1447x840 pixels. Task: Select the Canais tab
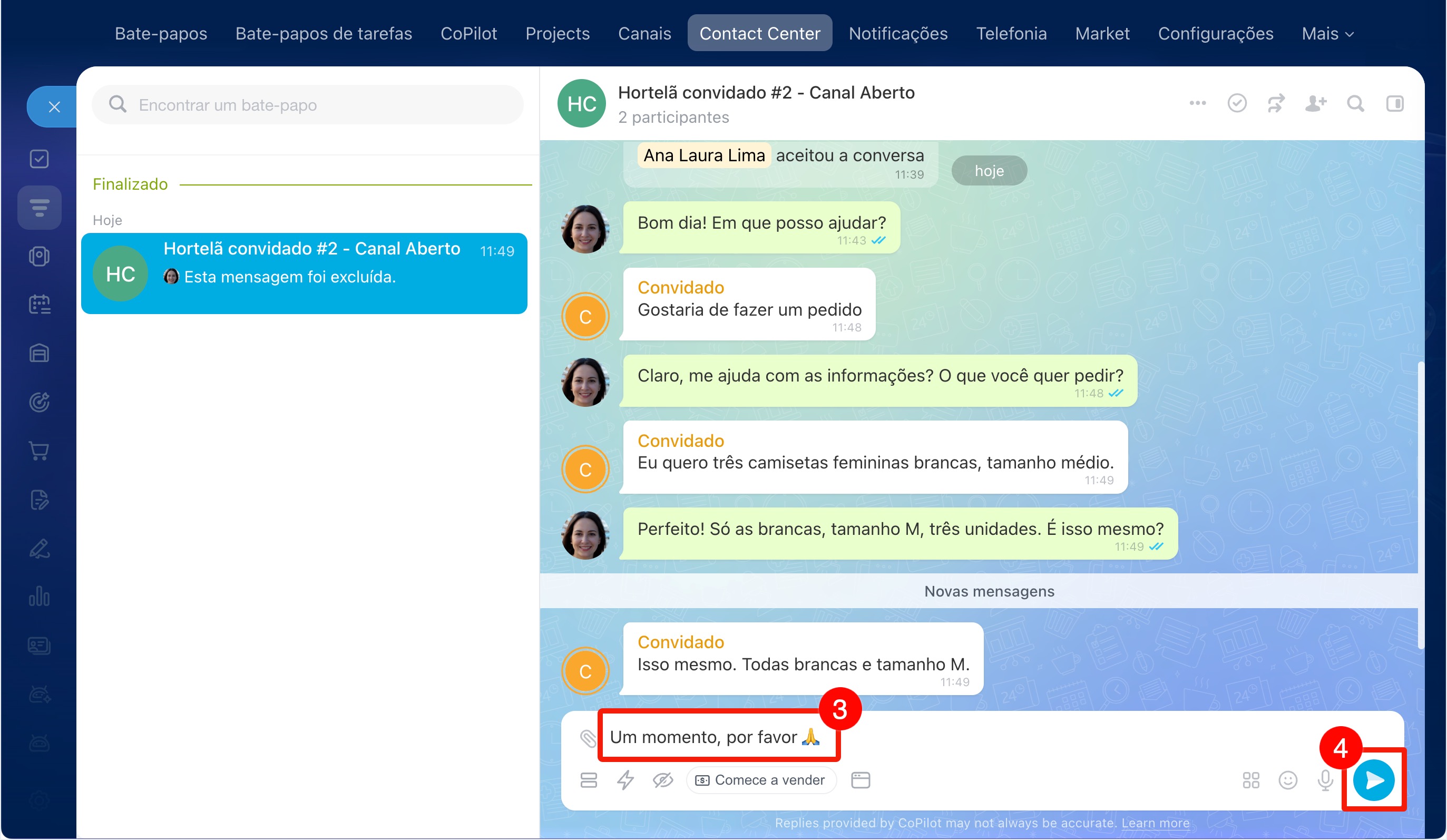[x=644, y=33]
